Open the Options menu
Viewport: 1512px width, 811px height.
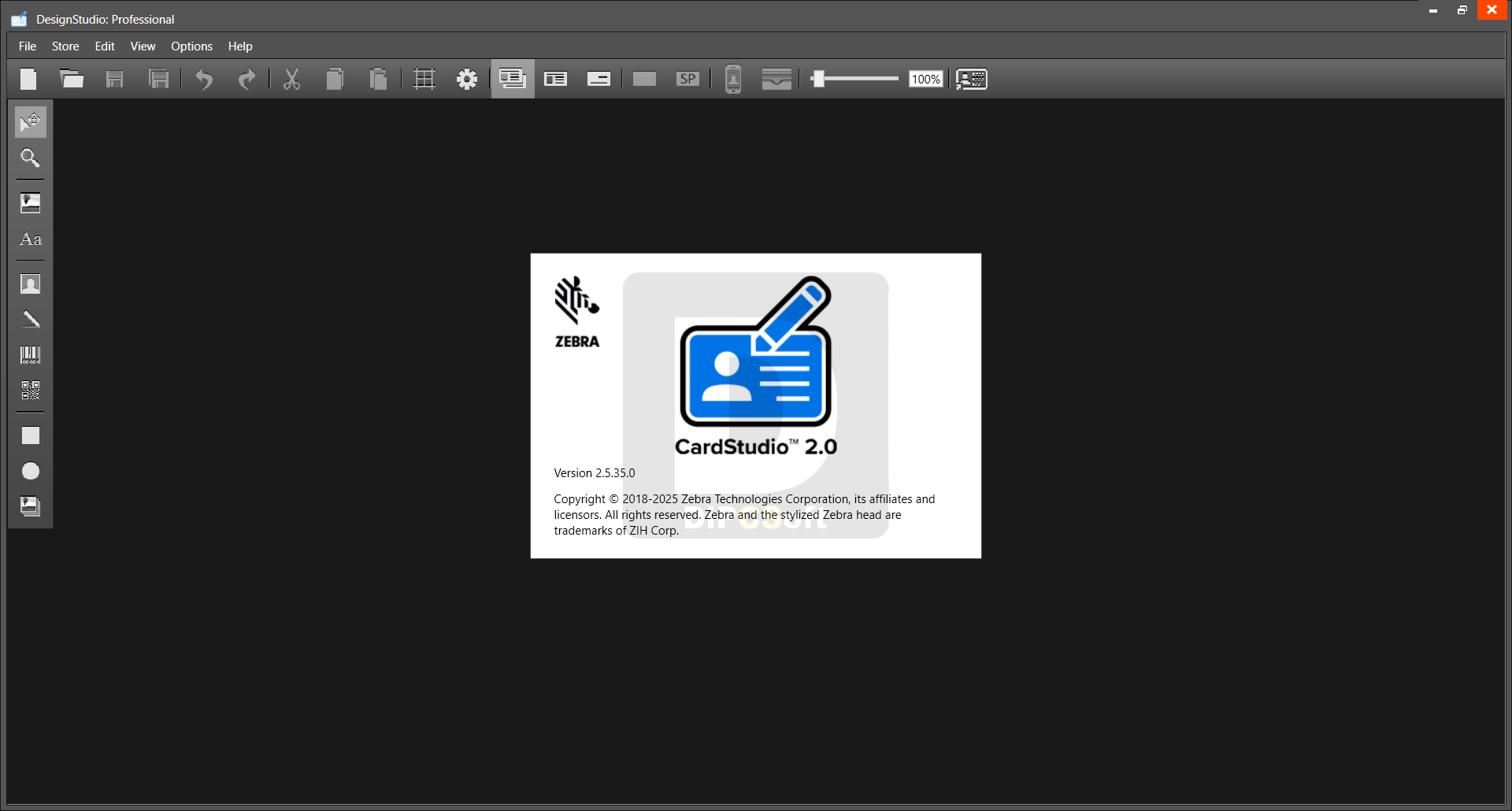[x=191, y=46]
